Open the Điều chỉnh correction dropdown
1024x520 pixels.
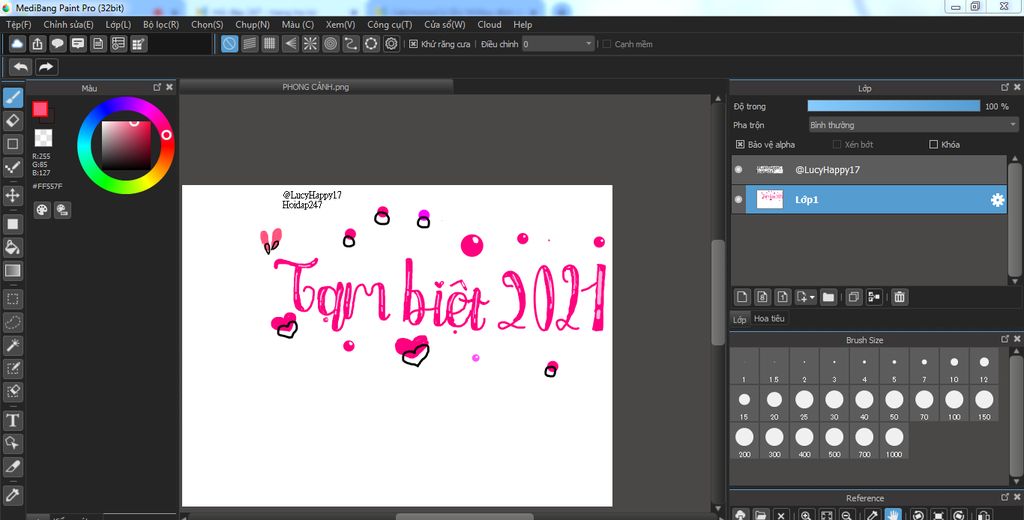coord(558,44)
